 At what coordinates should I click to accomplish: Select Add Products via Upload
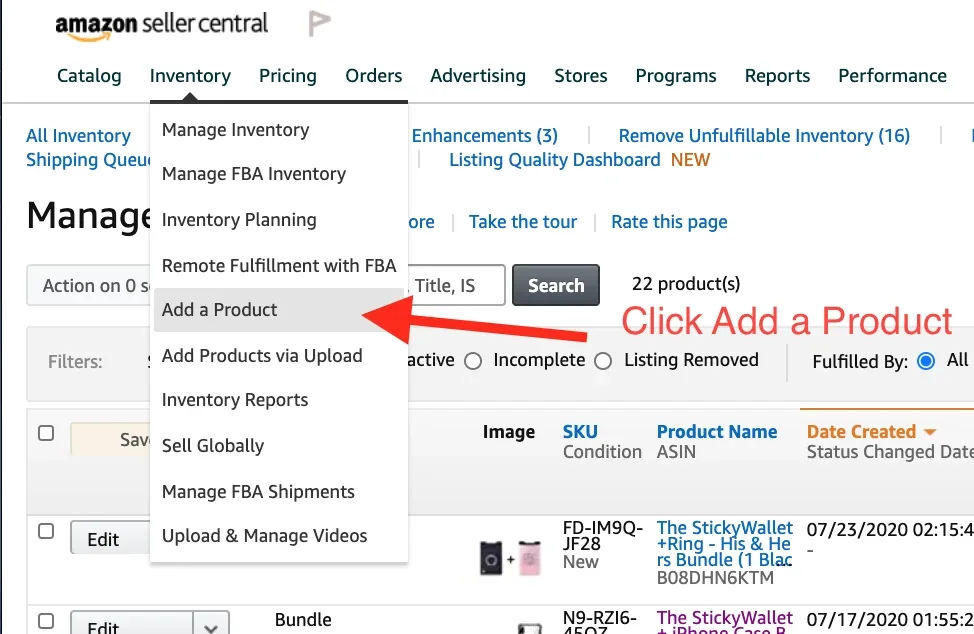click(279, 356)
